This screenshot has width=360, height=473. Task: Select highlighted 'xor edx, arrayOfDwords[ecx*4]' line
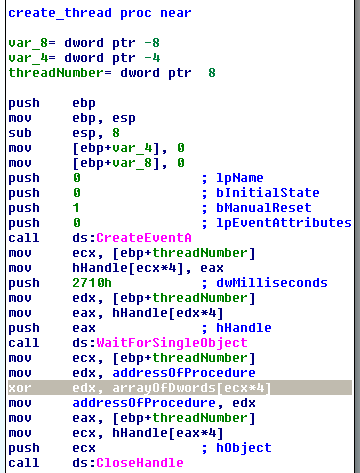[x=180, y=388]
